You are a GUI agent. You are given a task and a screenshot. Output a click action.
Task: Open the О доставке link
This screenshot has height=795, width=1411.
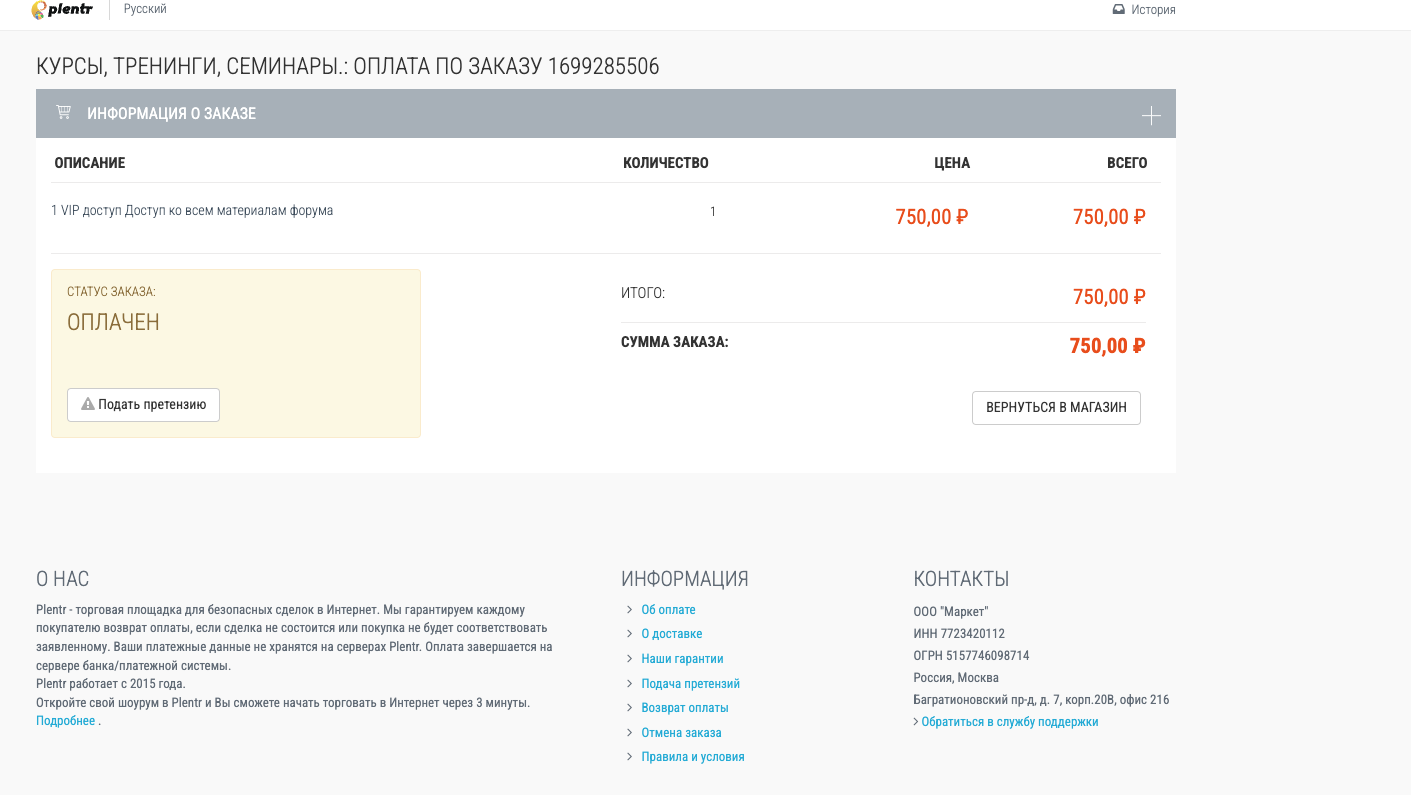[671, 634]
